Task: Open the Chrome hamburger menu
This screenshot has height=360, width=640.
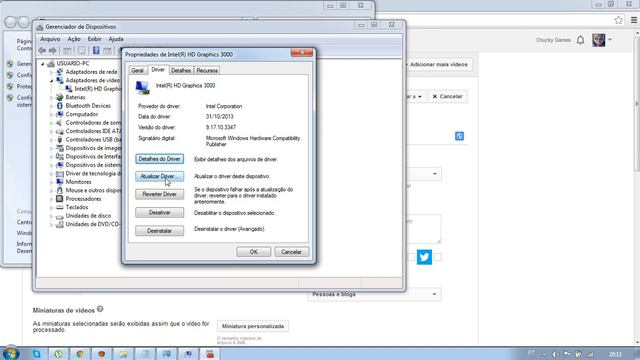Action: pos(633,20)
